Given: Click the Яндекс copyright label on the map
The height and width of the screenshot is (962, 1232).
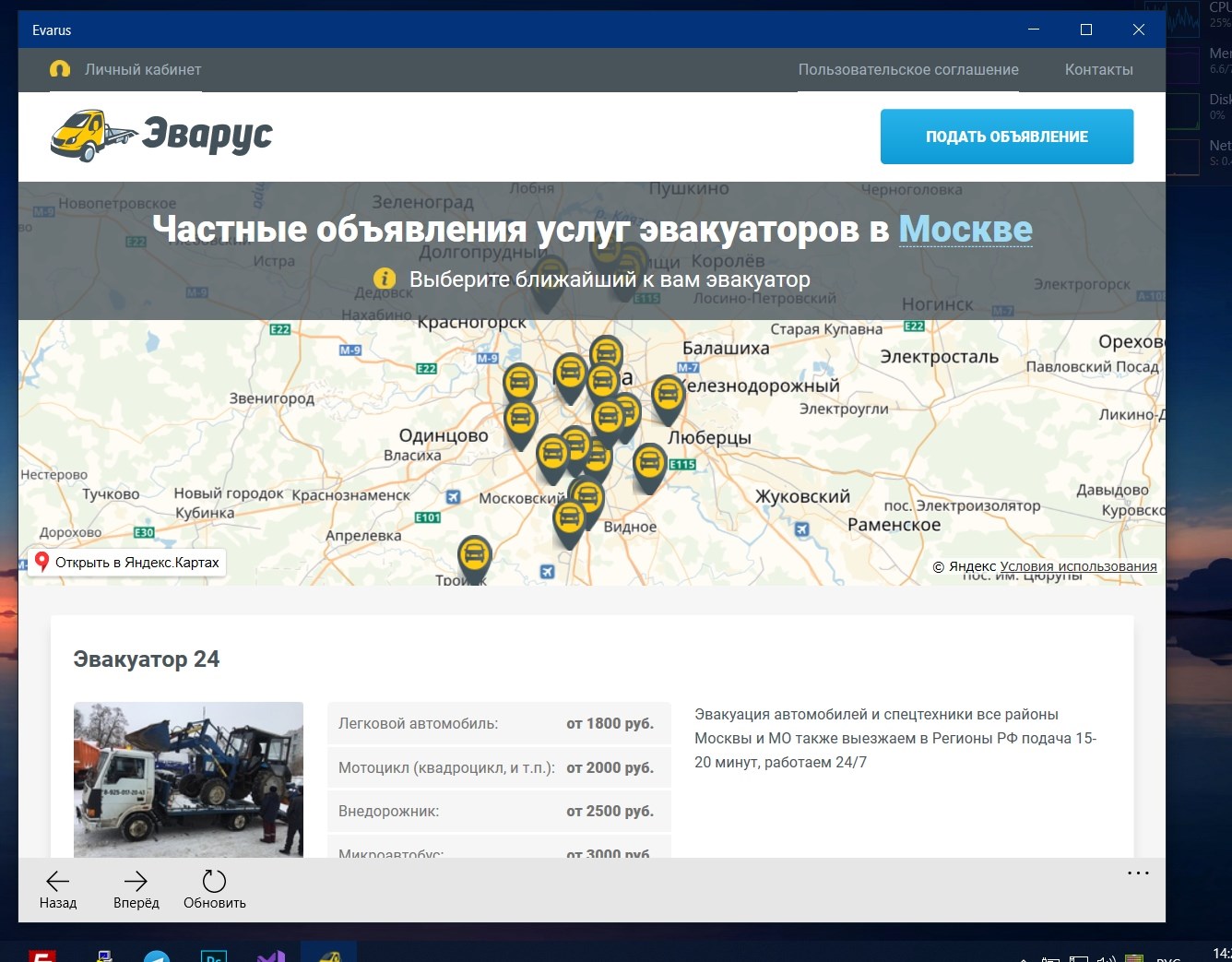Looking at the screenshot, I should 965,566.
